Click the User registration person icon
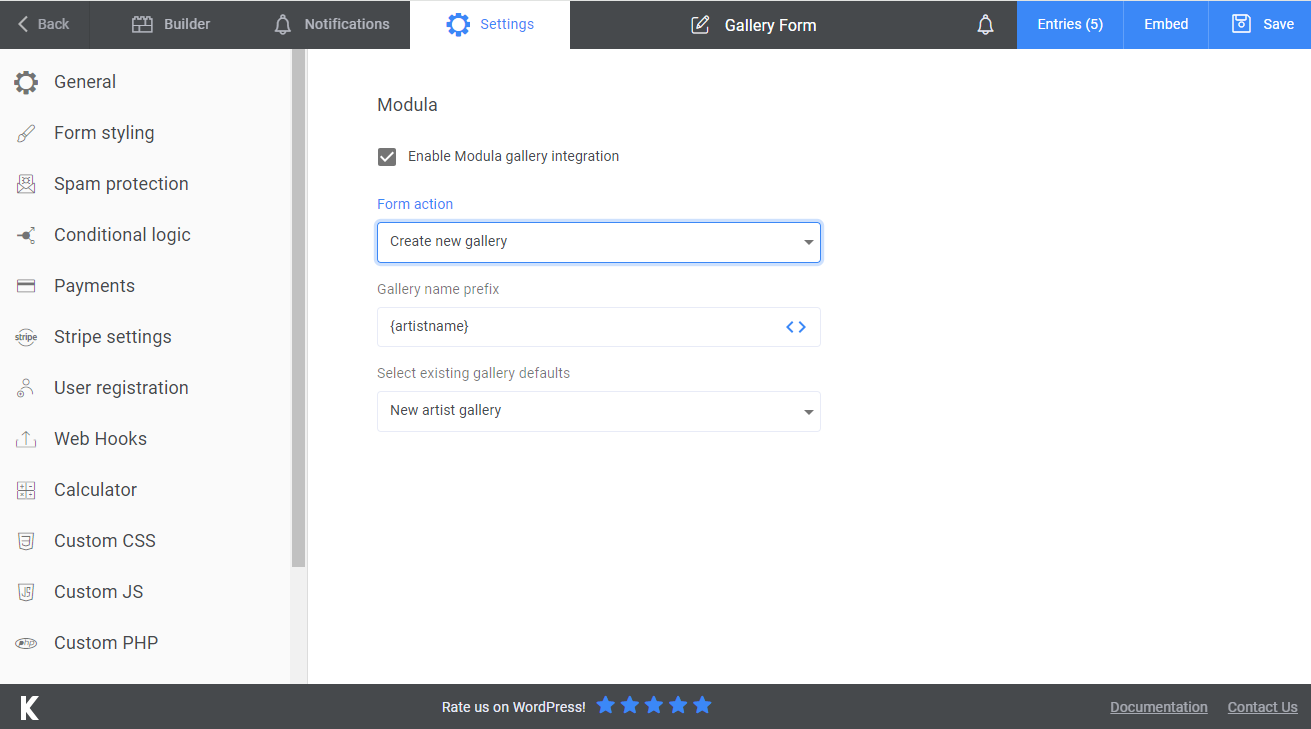This screenshot has width=1311, height=729. click(26, 388)
